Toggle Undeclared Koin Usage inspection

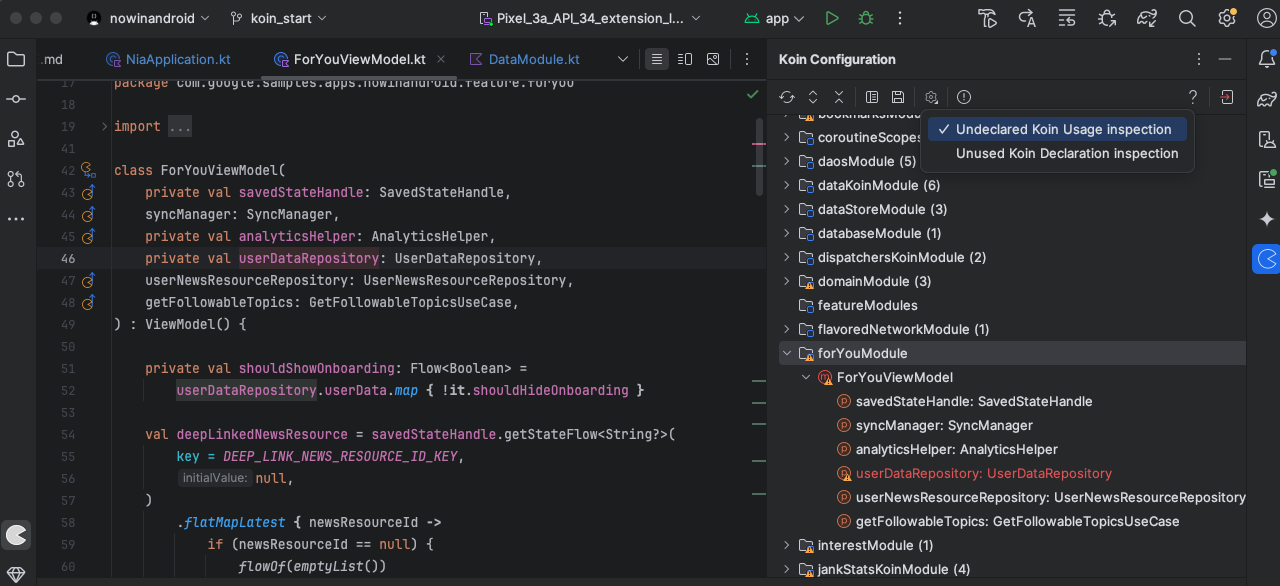[1063, 129]
